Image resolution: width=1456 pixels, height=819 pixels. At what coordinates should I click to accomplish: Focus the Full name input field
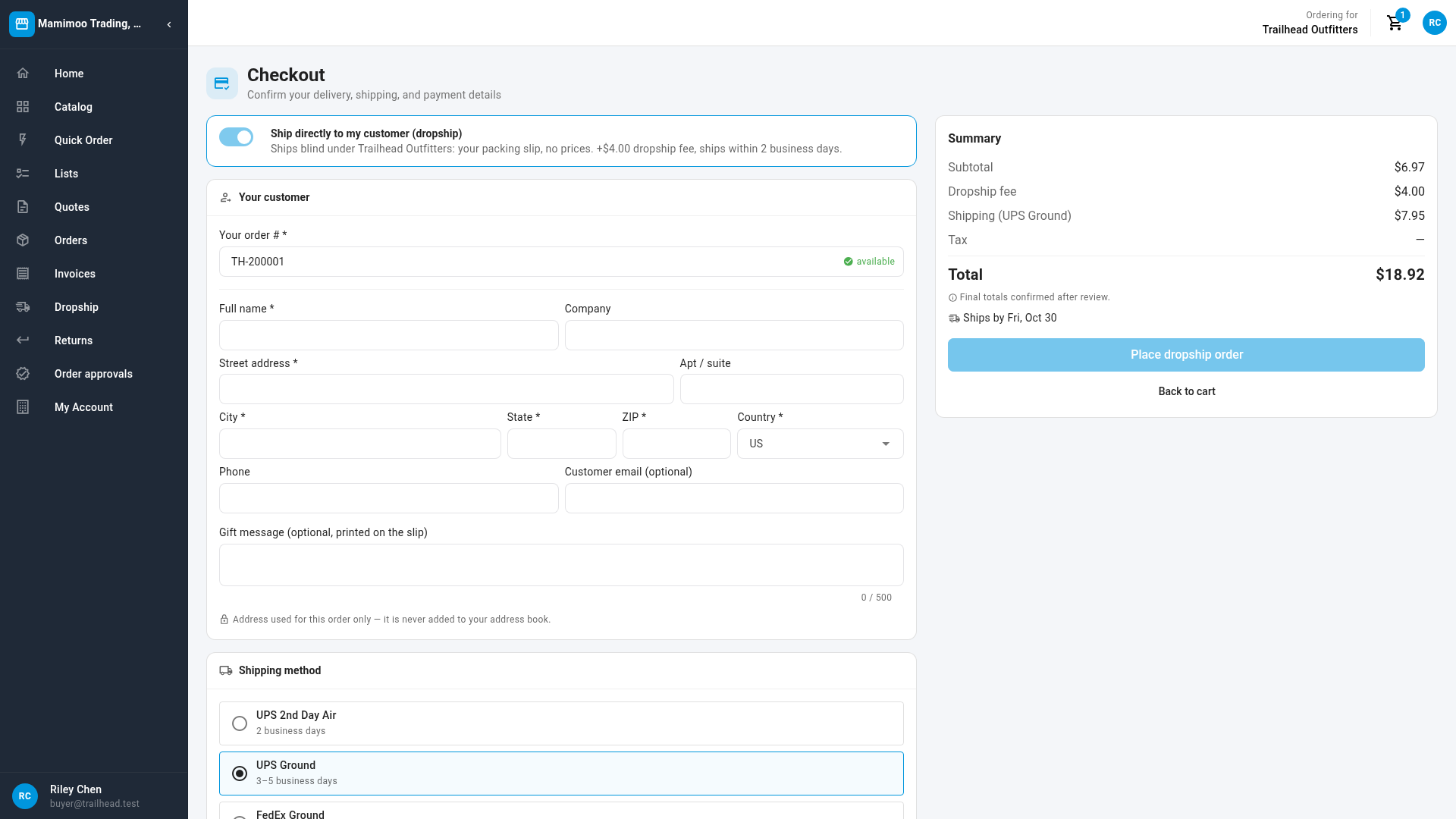[388, 335]
